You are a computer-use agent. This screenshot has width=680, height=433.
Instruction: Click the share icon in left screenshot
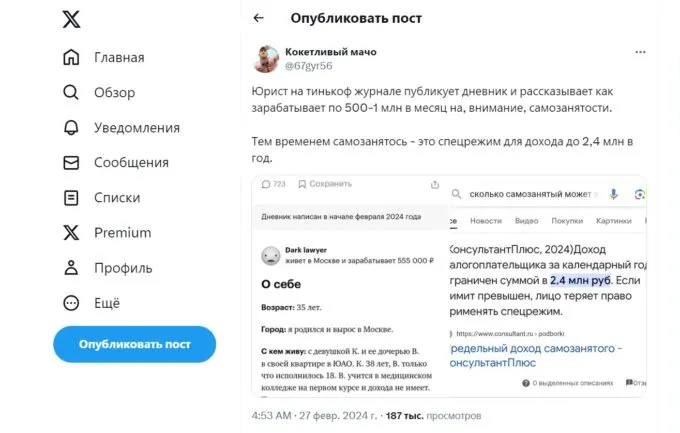coord(434,184)
